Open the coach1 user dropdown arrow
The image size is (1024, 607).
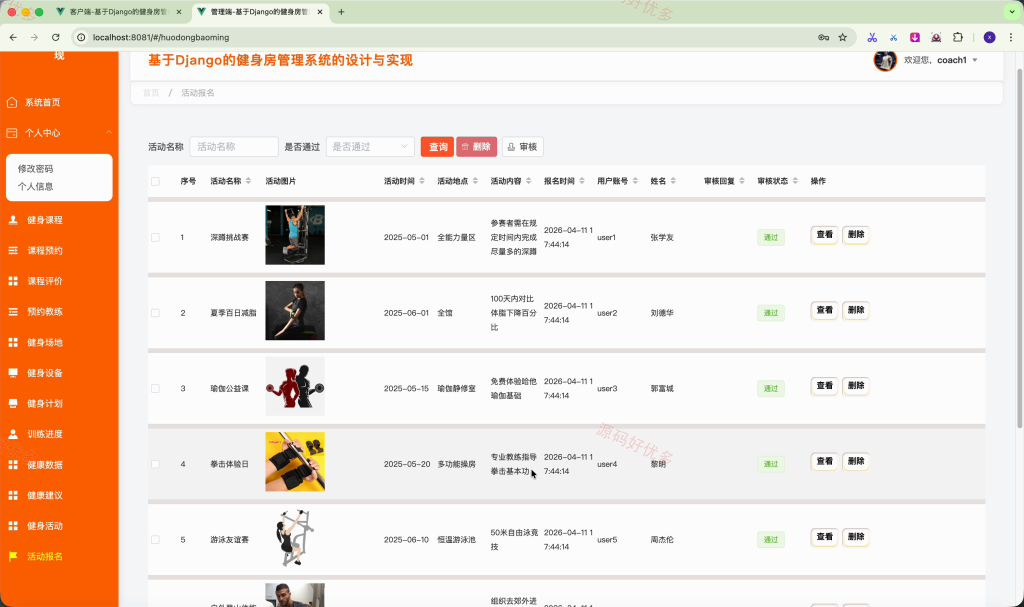975,60
